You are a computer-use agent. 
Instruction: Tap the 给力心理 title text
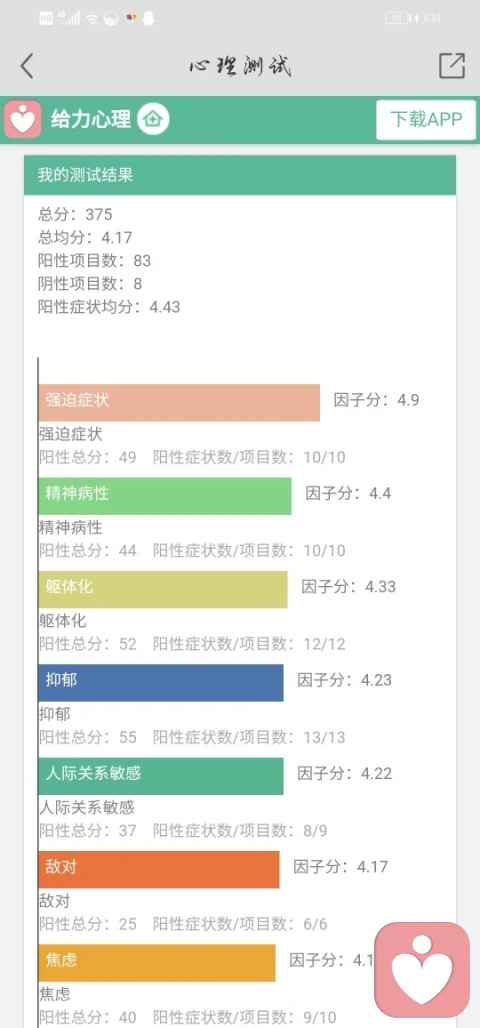pos(91,119)
